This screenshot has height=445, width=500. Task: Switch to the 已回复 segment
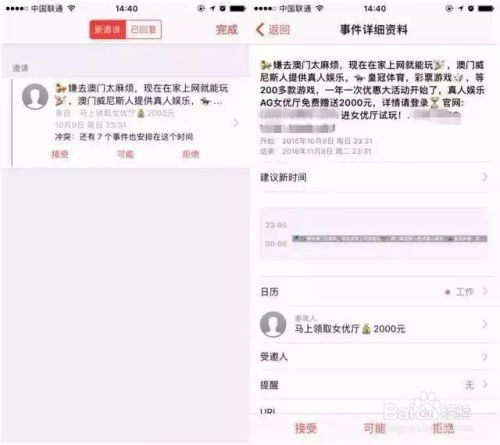(144, 30)
